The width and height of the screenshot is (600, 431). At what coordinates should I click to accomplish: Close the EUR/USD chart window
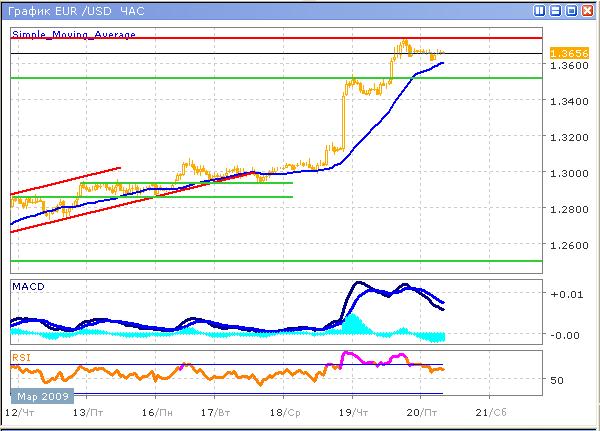(587, 10)
